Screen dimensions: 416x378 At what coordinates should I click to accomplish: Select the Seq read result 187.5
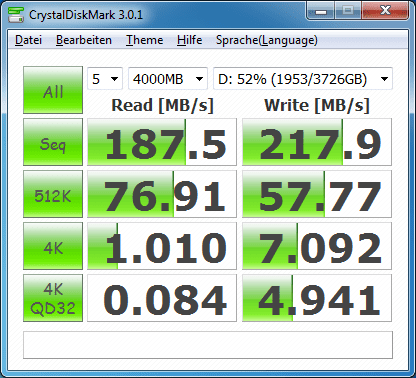(x=162, y=142)
